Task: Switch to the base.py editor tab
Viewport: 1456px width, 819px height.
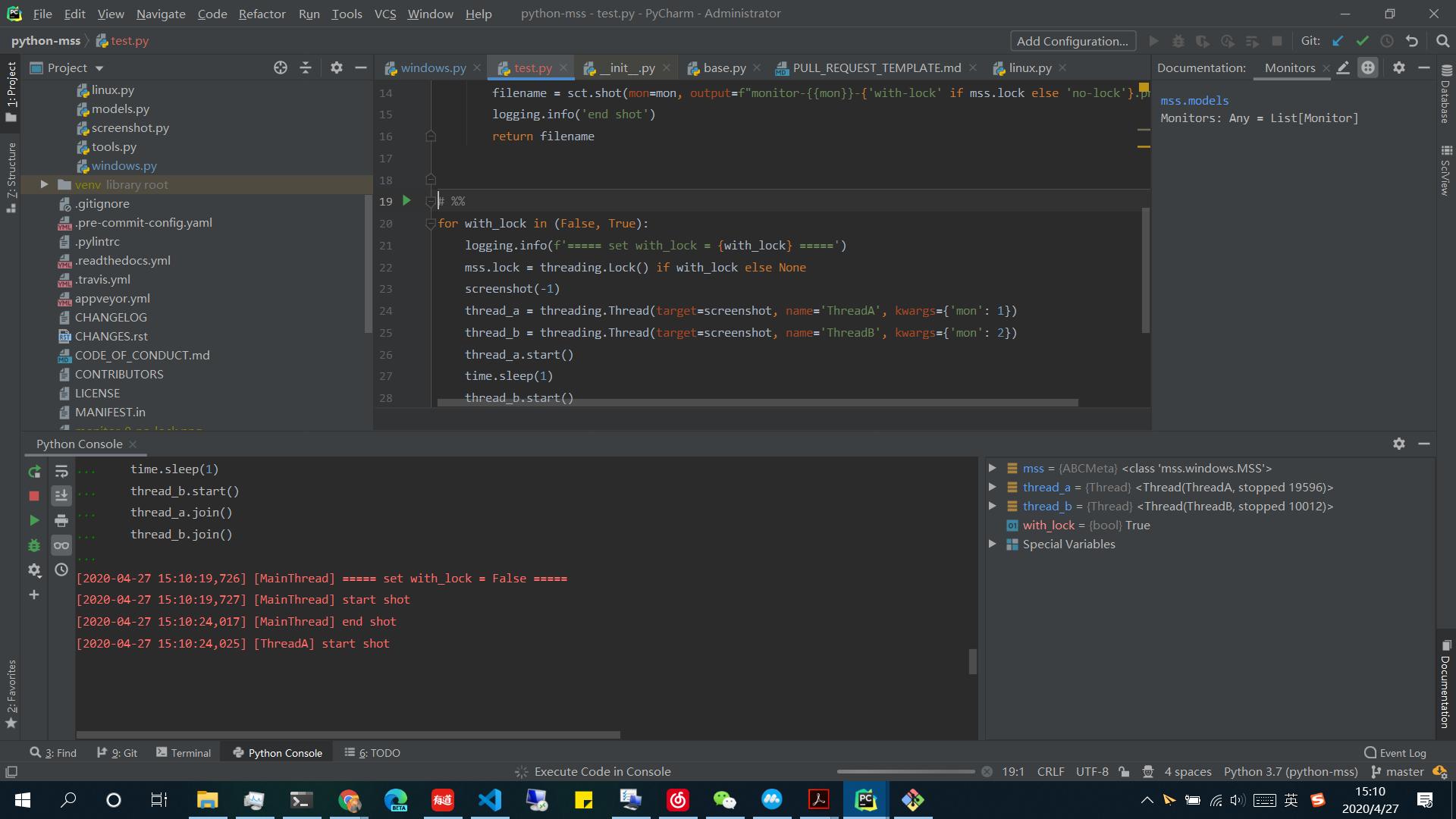Action: tap(723, 68)
